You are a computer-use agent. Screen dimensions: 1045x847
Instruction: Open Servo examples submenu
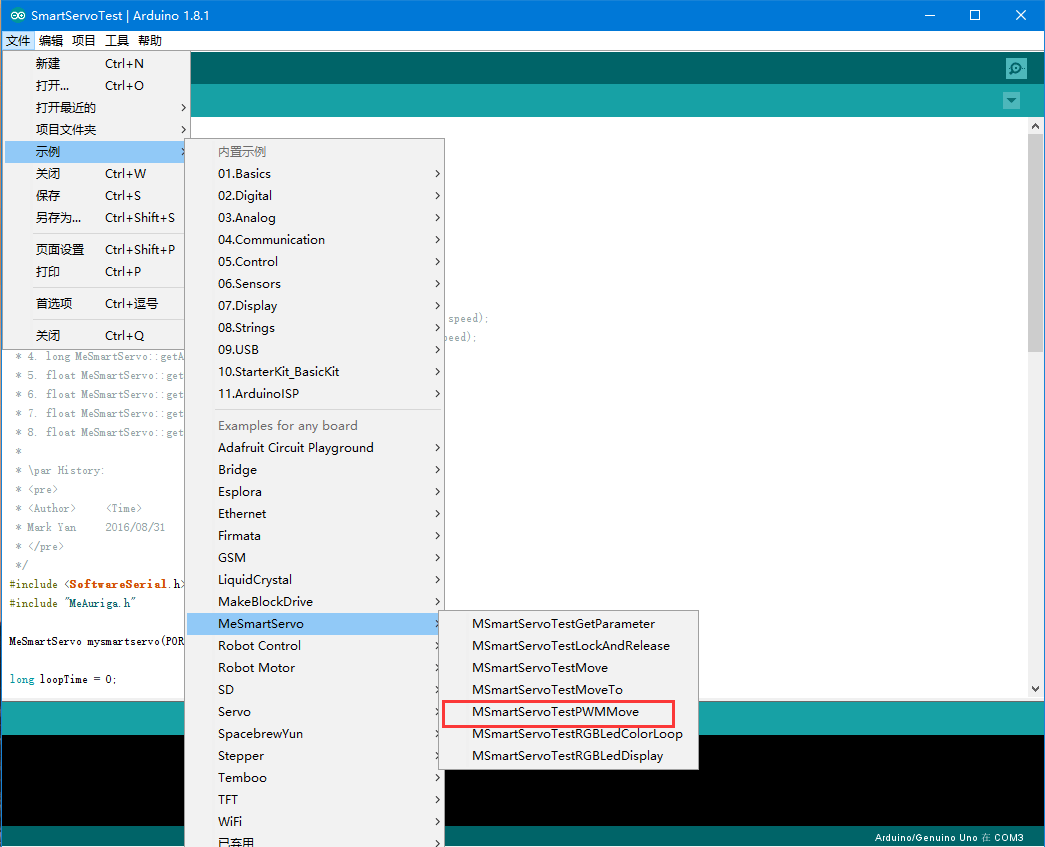click(x=315, y=711)
